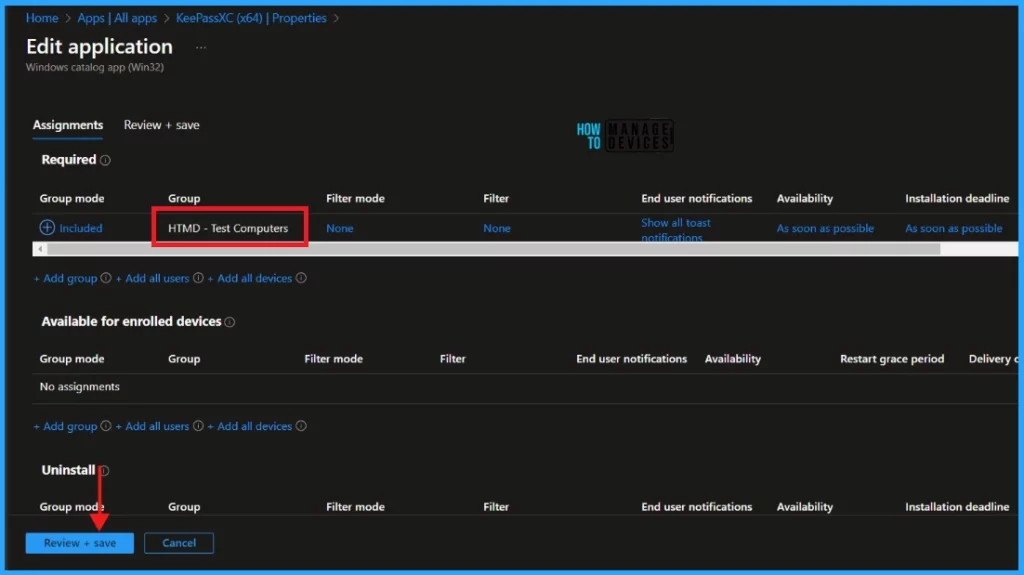Open info icon beside Uninstall heading

[104, 470]
